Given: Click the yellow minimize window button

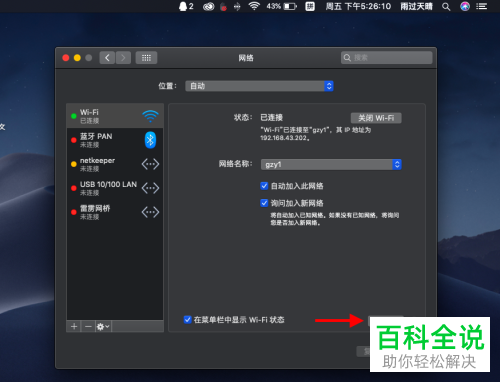Looking at the screenshot, I should pyautogui.click(x=77, y=58).
